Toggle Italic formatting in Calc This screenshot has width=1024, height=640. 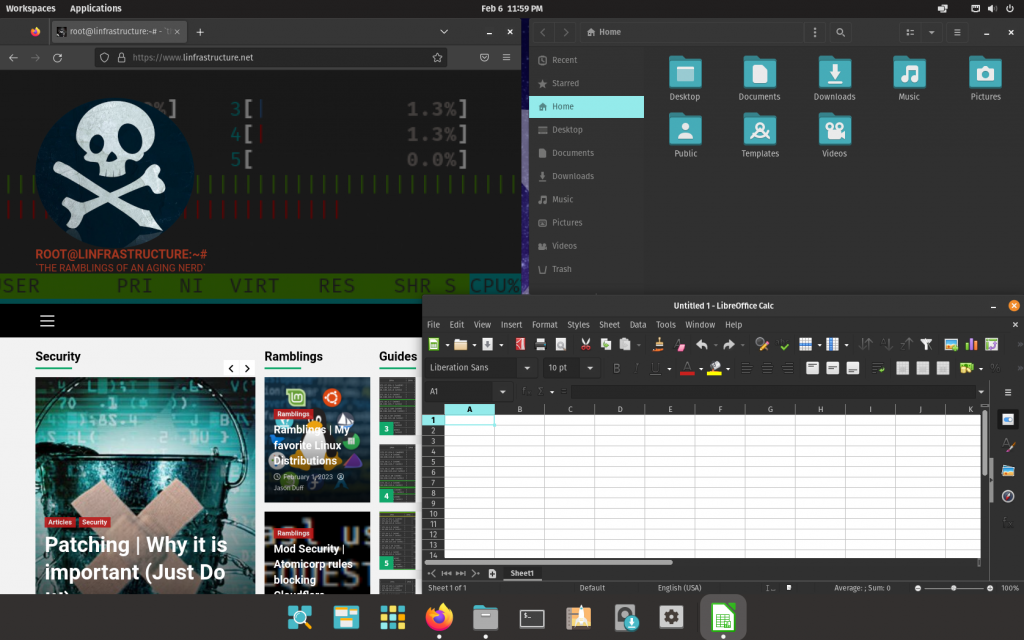point(636,368)
